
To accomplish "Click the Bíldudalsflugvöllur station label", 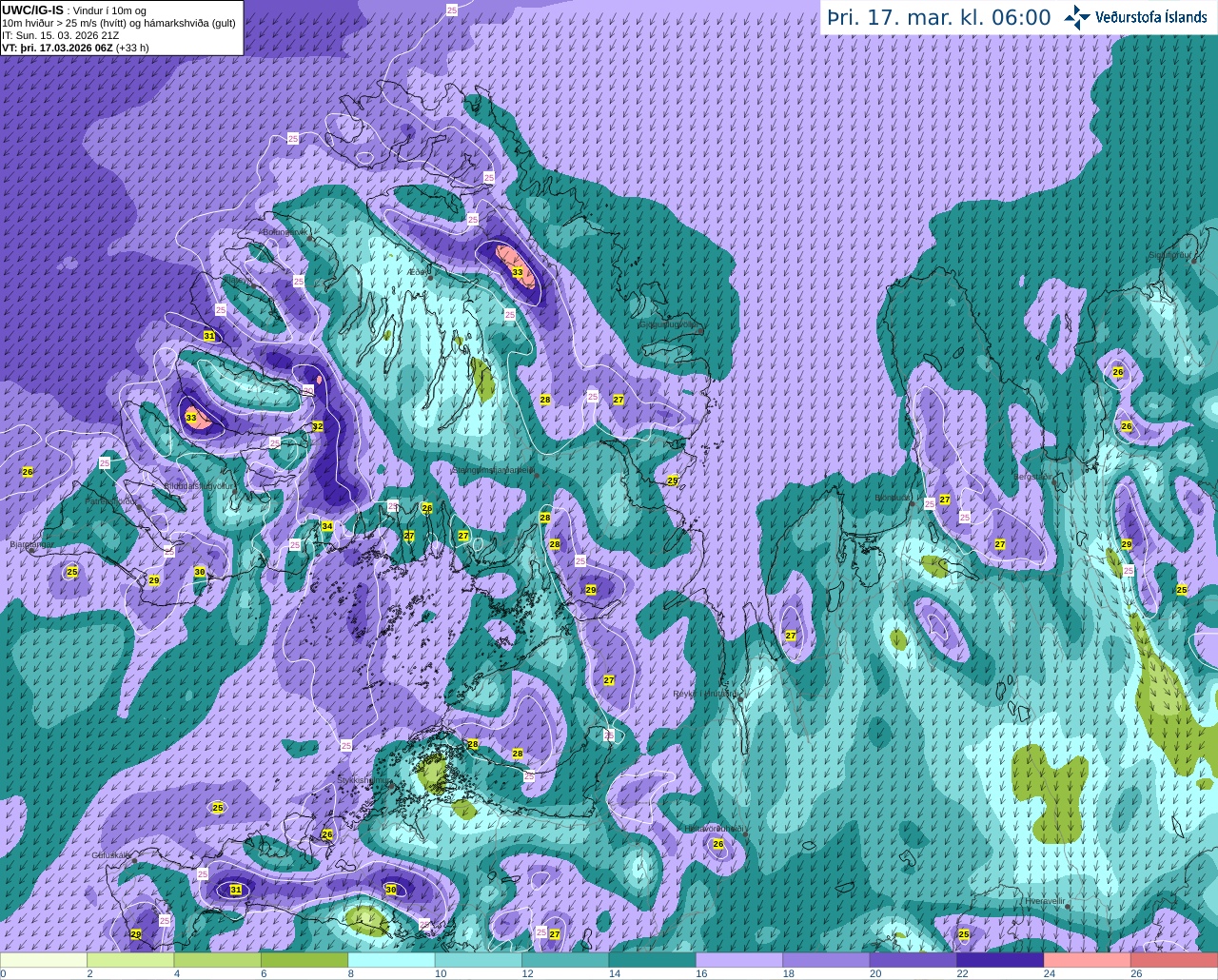I will [198, 485].
